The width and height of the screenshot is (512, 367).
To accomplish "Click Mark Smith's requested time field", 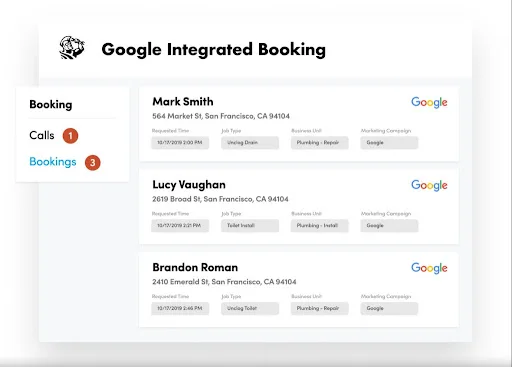I will pyautogui.click(x=180, y=143).
